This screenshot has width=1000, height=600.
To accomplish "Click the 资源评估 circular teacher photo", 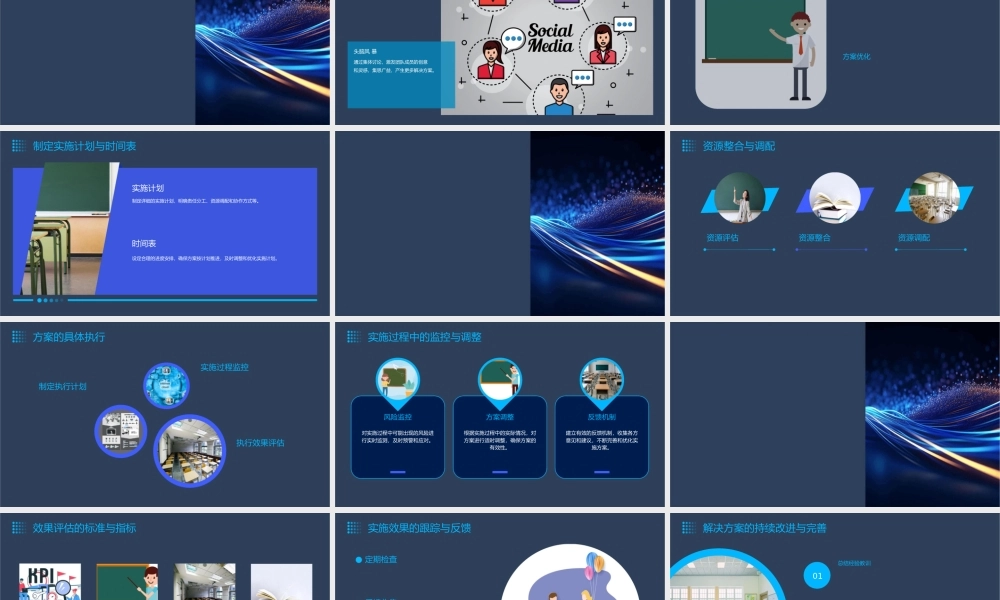I will click(x=740, y=198).
